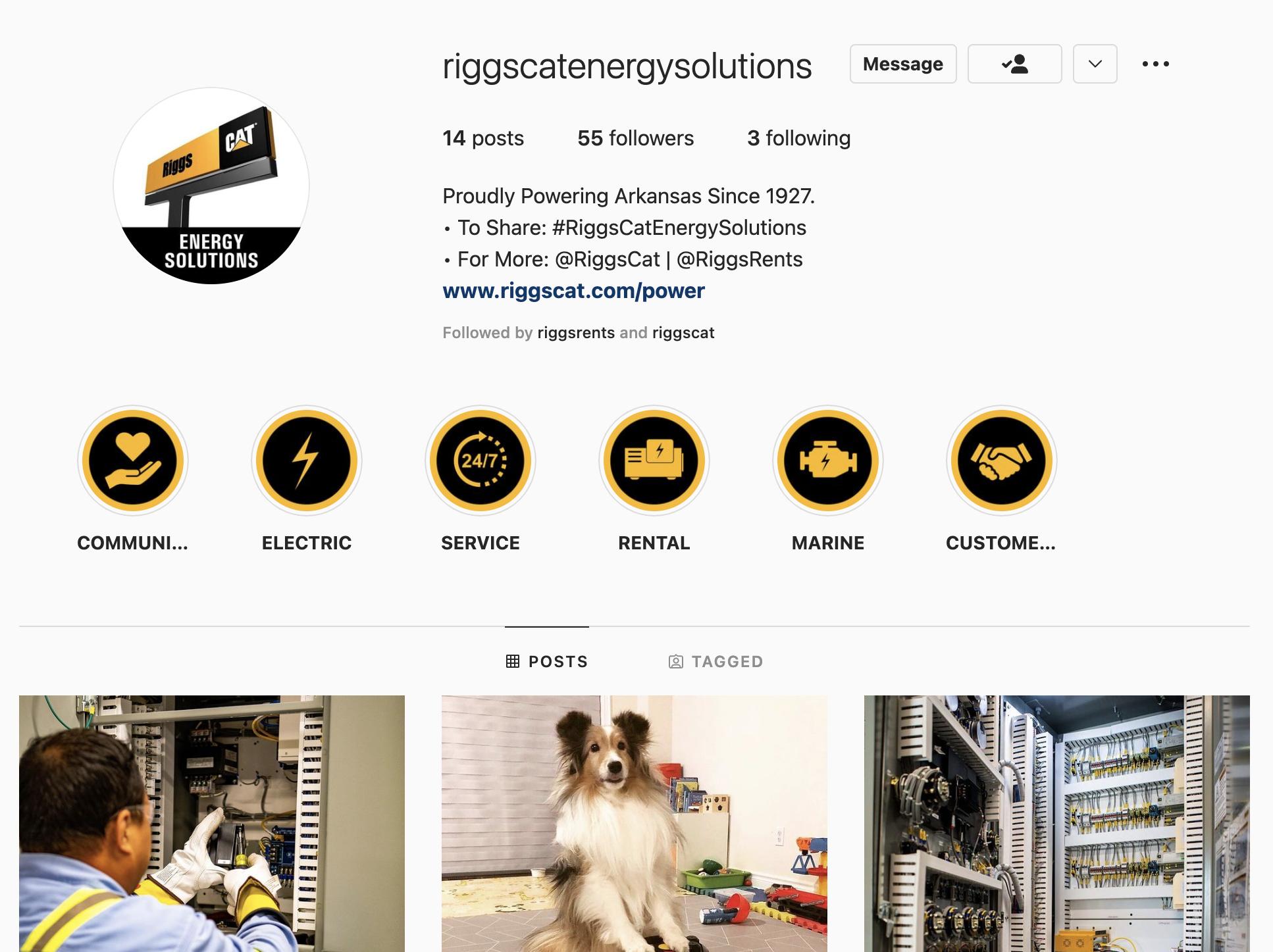Open the ELECTRIC lightning bolt highlight
The width and height of the screenshot is (1273, 952).
point(307,460)
